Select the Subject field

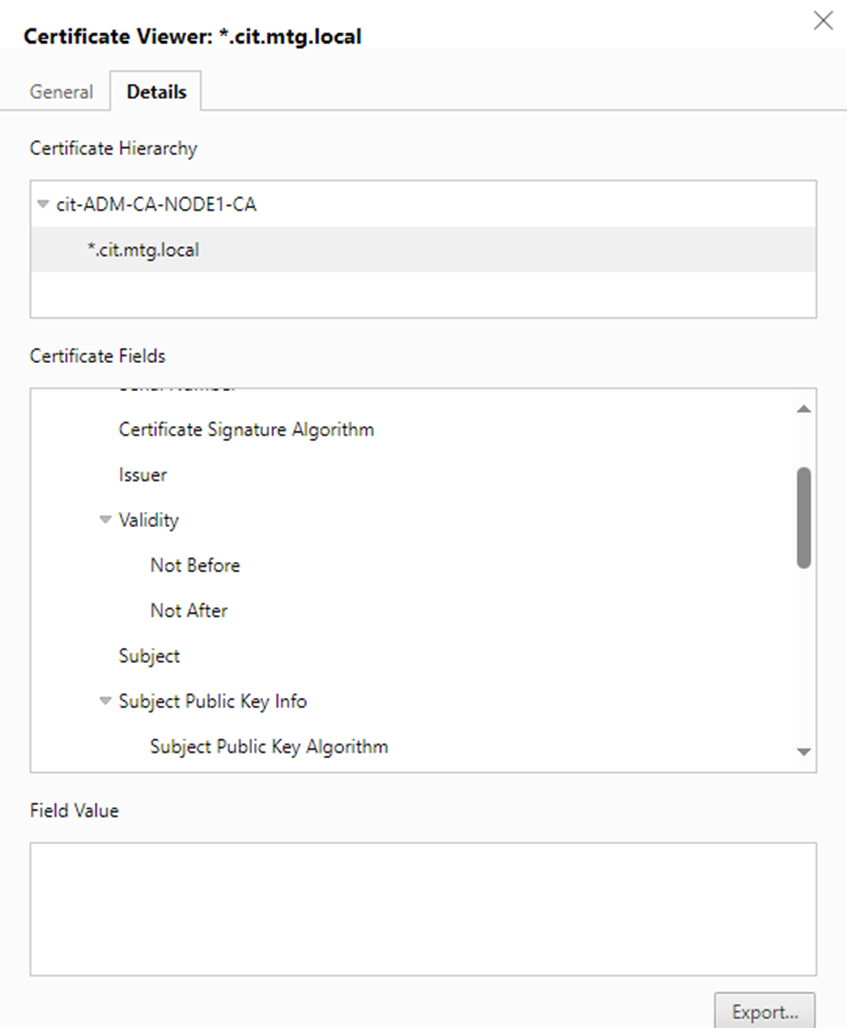148,656
